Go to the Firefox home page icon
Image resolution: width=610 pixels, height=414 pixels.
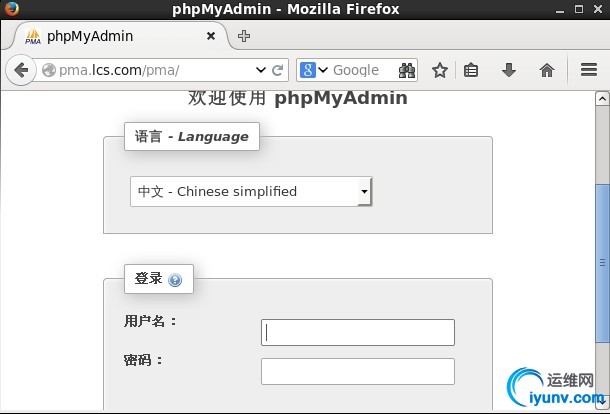point(546,70)
